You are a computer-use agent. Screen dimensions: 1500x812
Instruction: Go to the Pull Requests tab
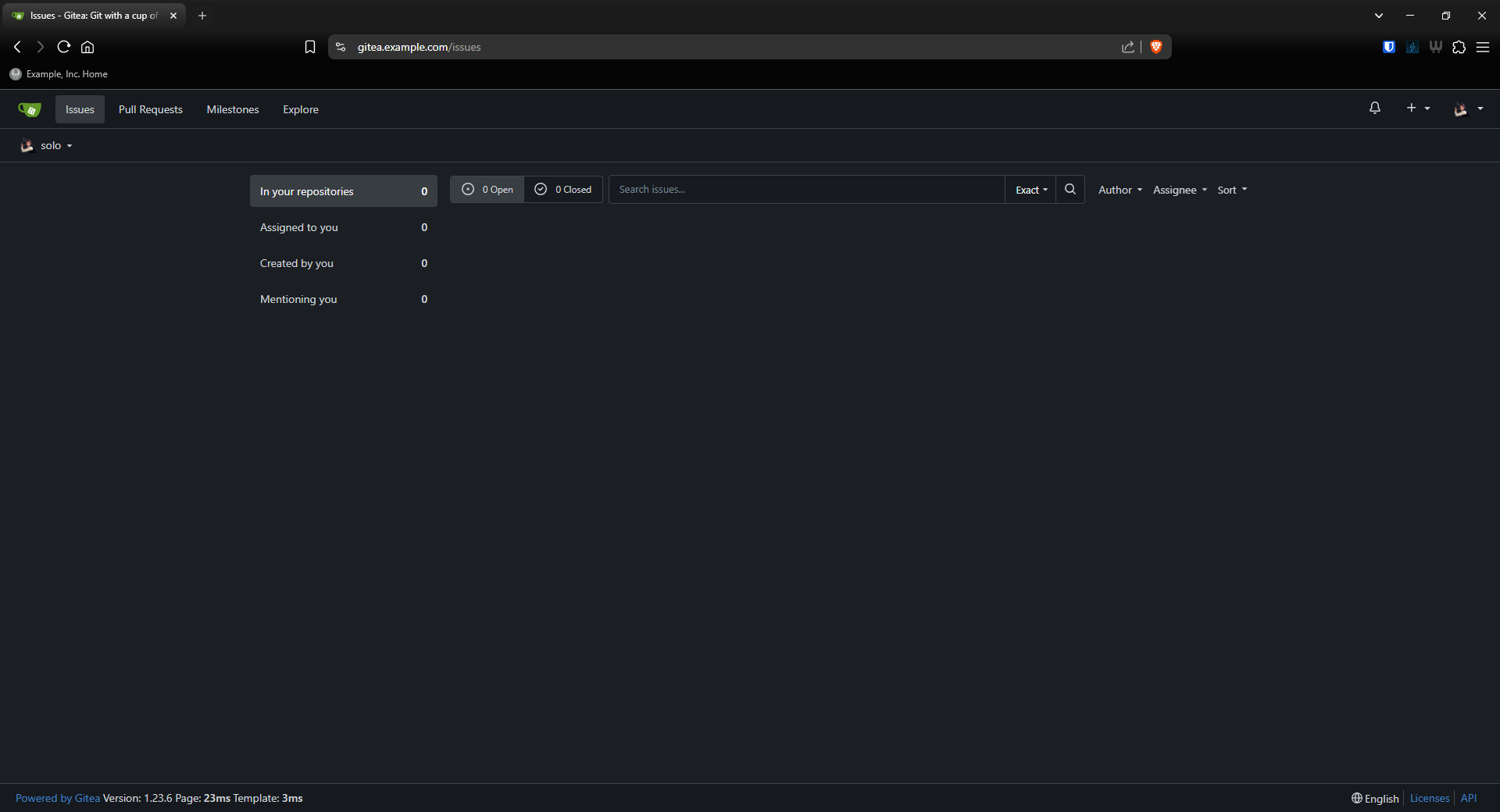coord(150,109)
